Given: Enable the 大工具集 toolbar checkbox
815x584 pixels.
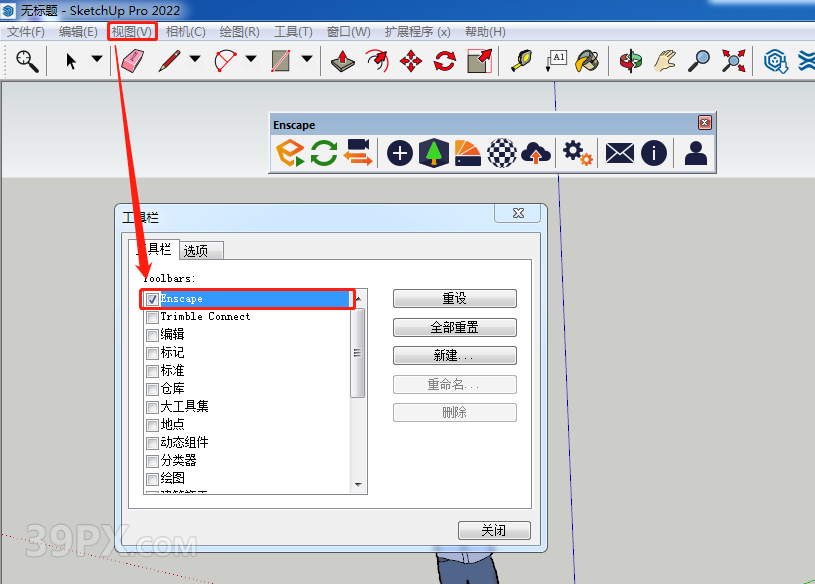Looking at the screenshot, I should [x=152, y=407].
